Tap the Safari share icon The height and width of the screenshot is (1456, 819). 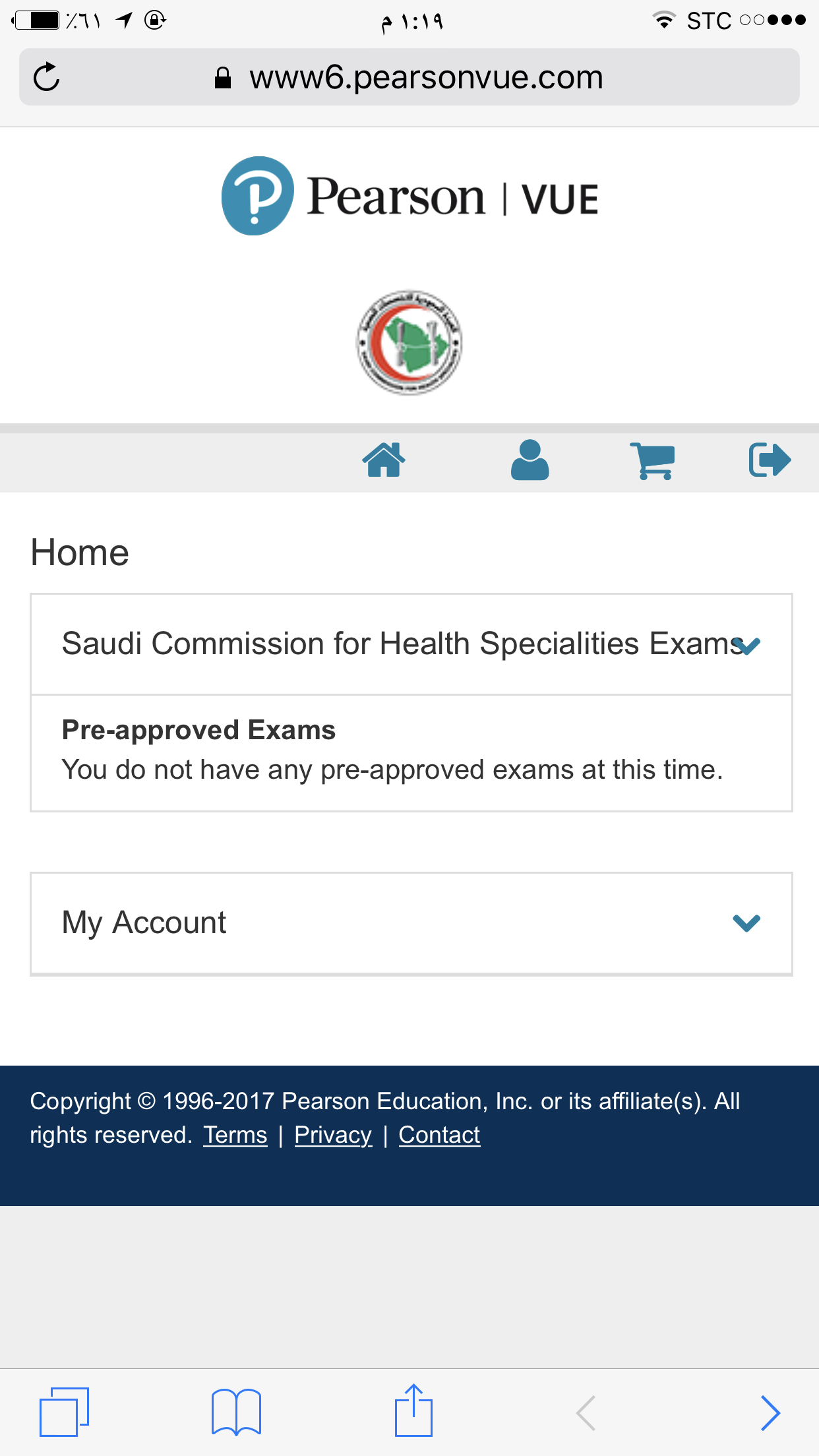[413, 1410]
